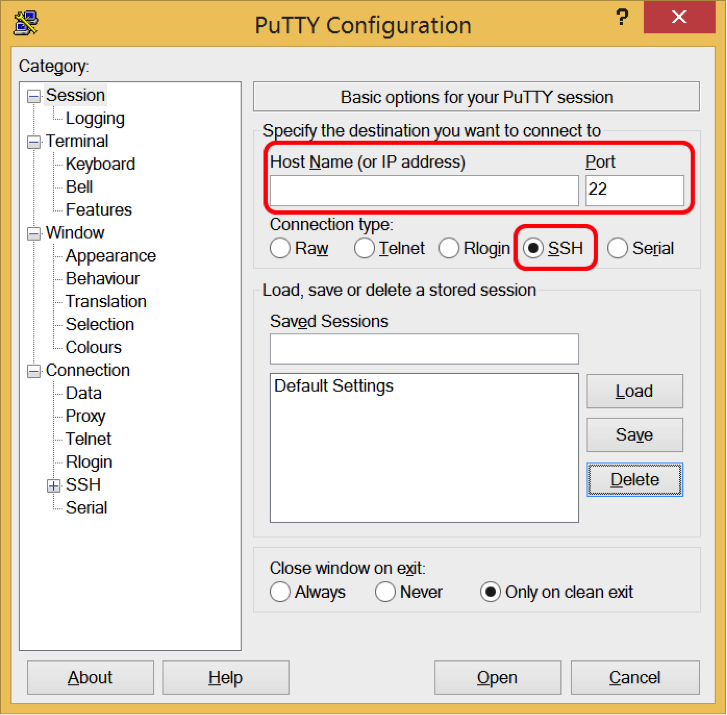Open the Selection category

pyautogui.click(x=100, y=324)
